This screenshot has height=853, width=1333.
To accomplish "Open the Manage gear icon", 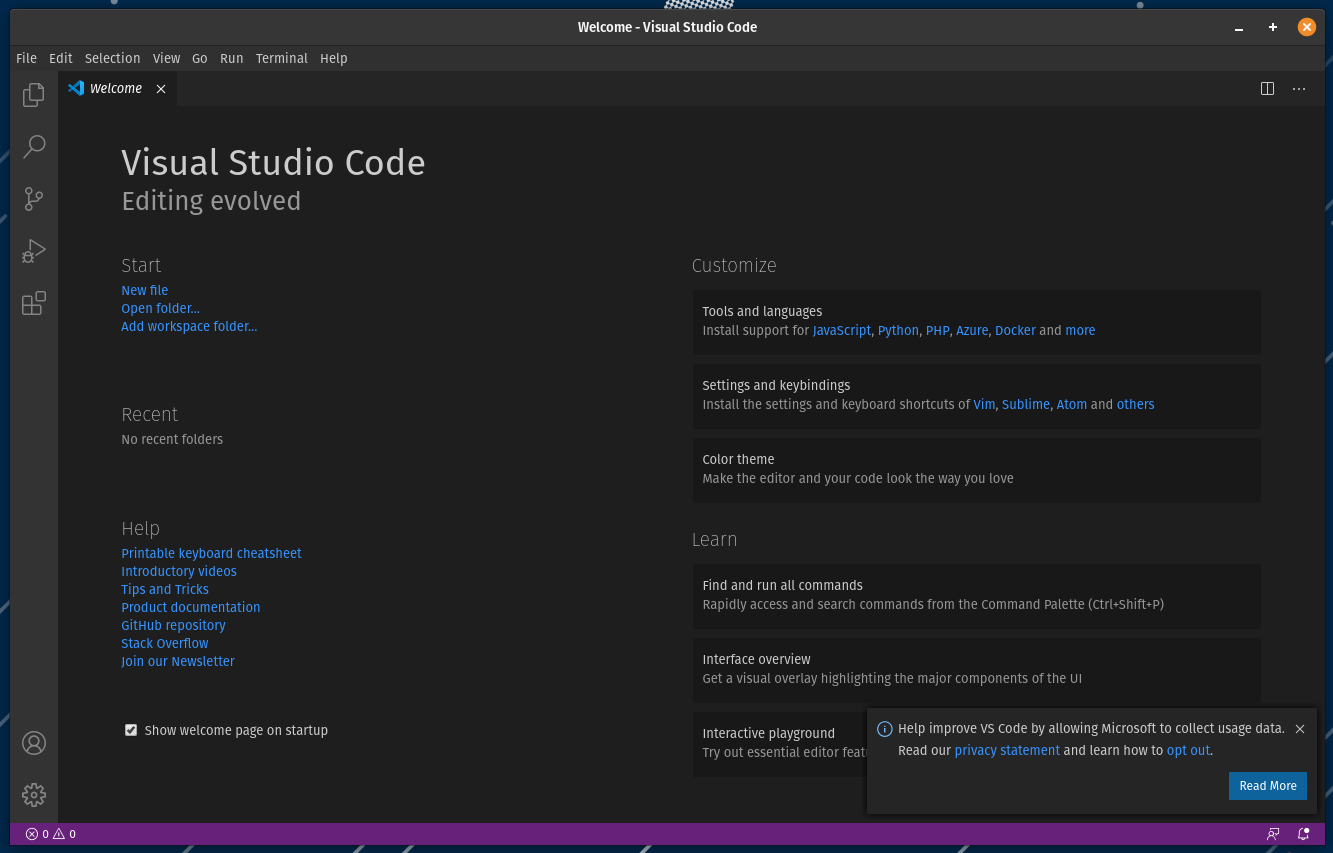I will click(33, 794).
